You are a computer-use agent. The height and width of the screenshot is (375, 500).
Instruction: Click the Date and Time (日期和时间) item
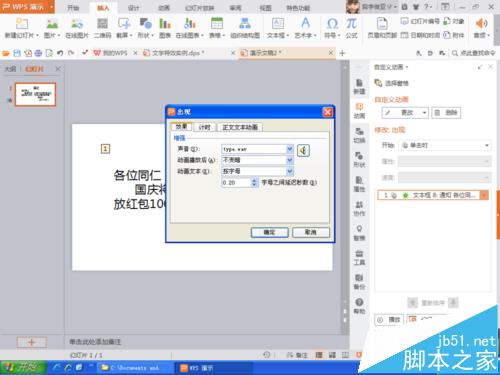(x=420, y=35)
